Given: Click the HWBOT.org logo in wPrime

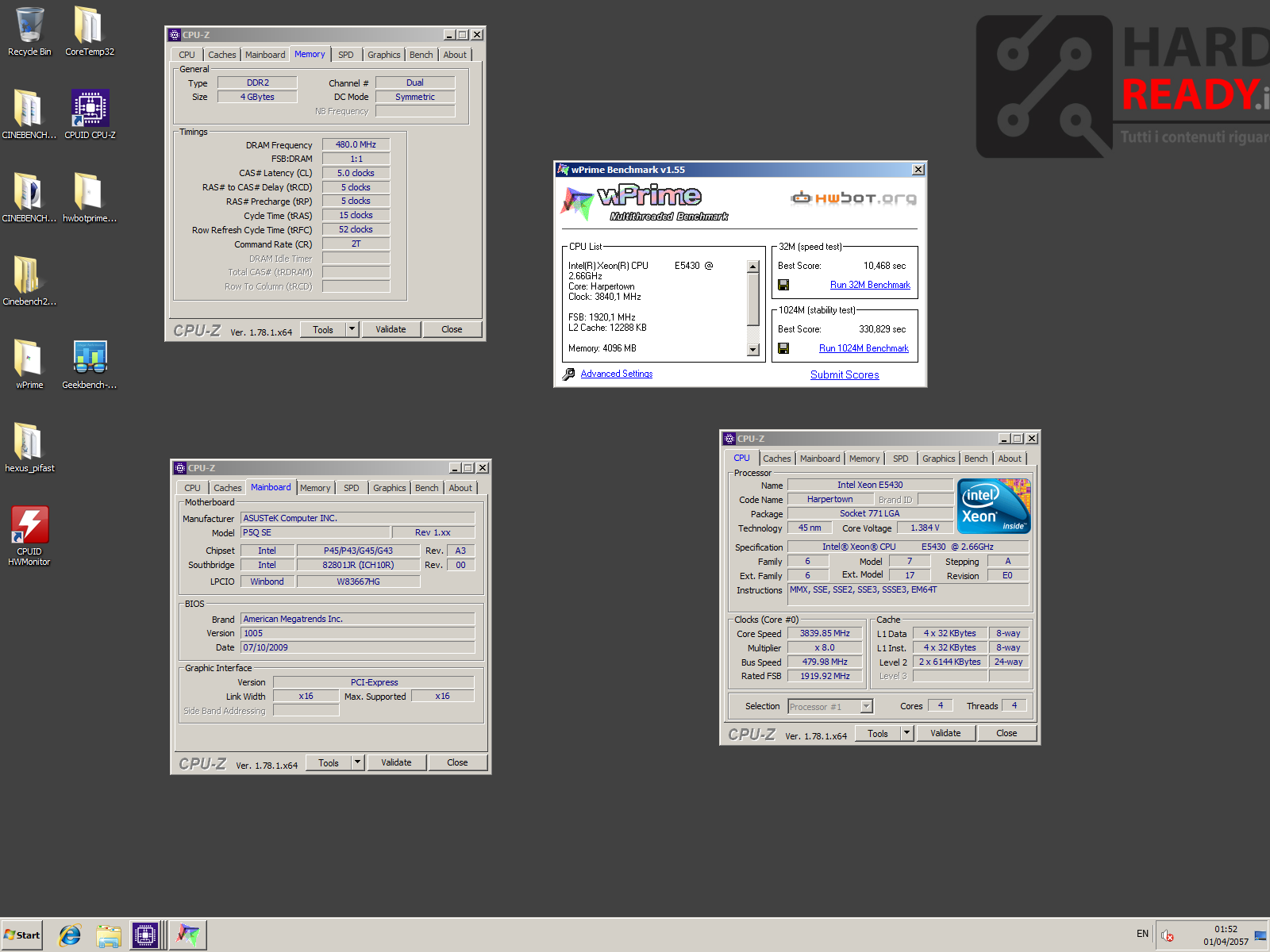Looking at the screenshot, I should coord(853,198).
